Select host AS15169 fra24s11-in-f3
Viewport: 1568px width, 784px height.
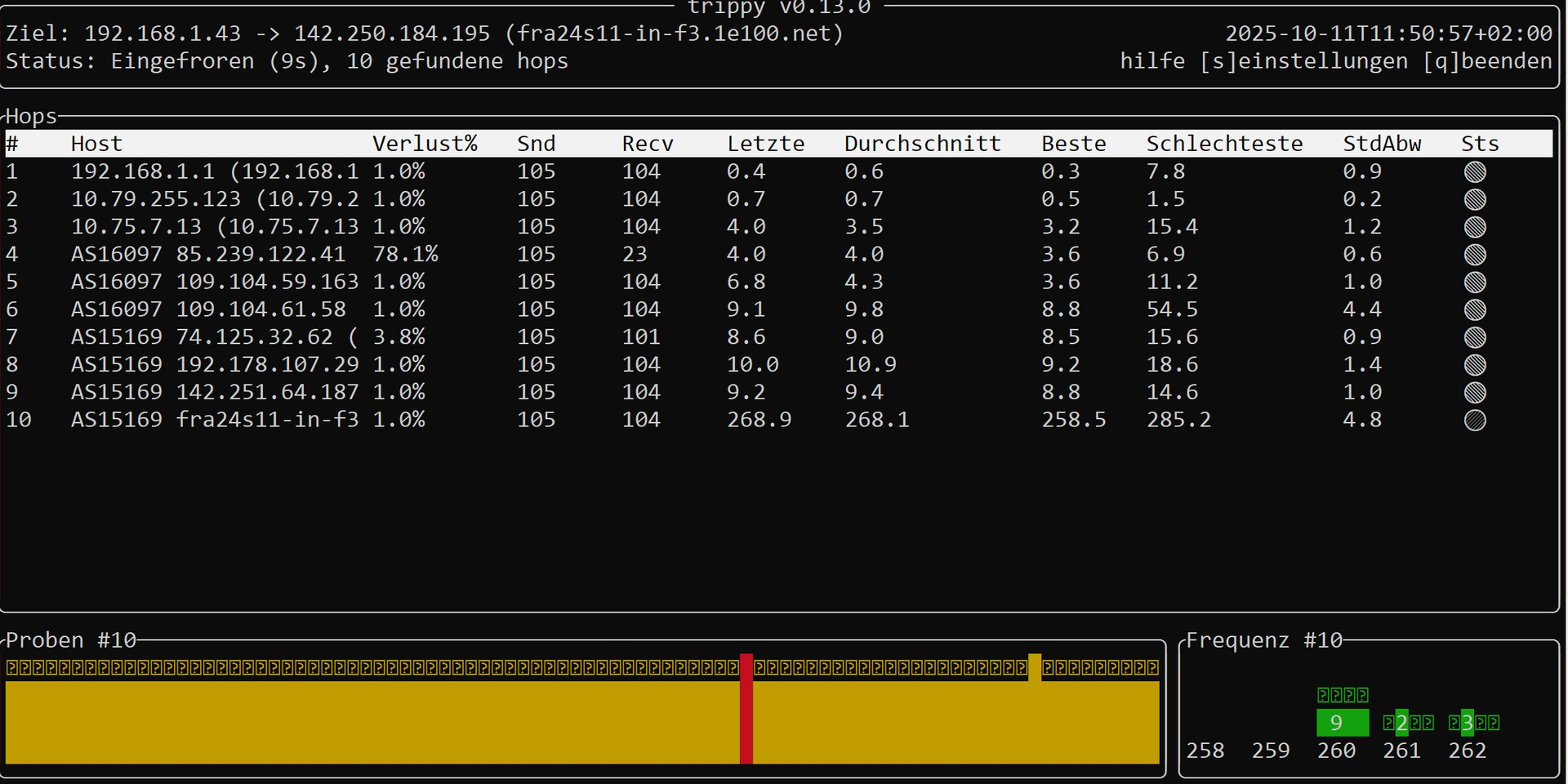[215, 420]
